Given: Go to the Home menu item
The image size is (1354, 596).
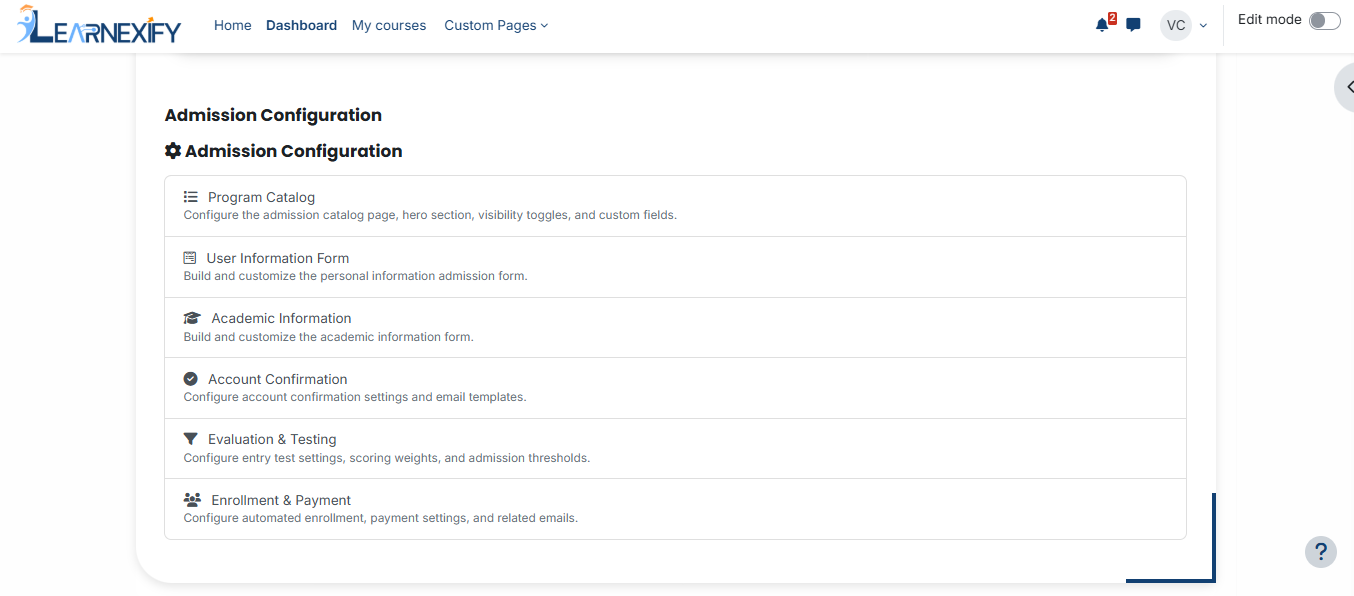Looking at the screenshot, I should coord(233,25).
